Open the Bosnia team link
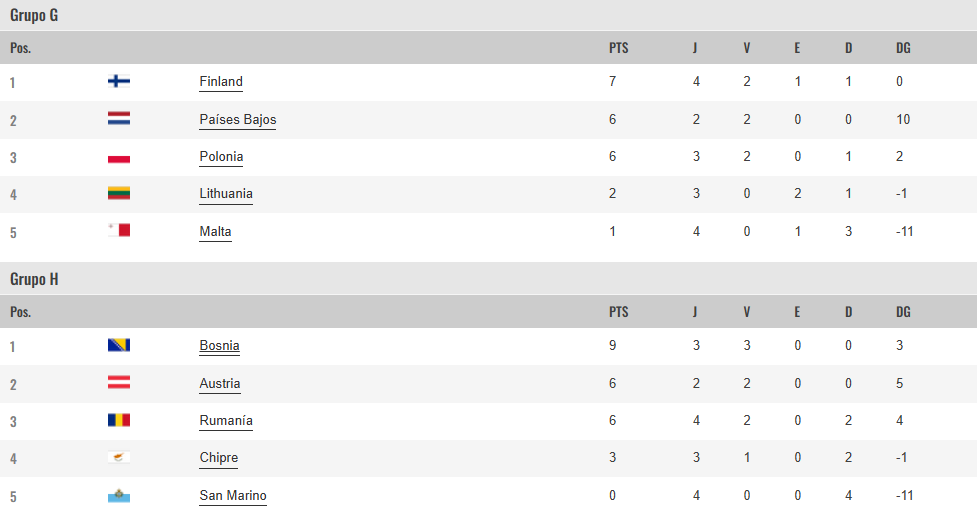Screen dimensions: 977x517 pyautogui.click(x=219, y=346)
